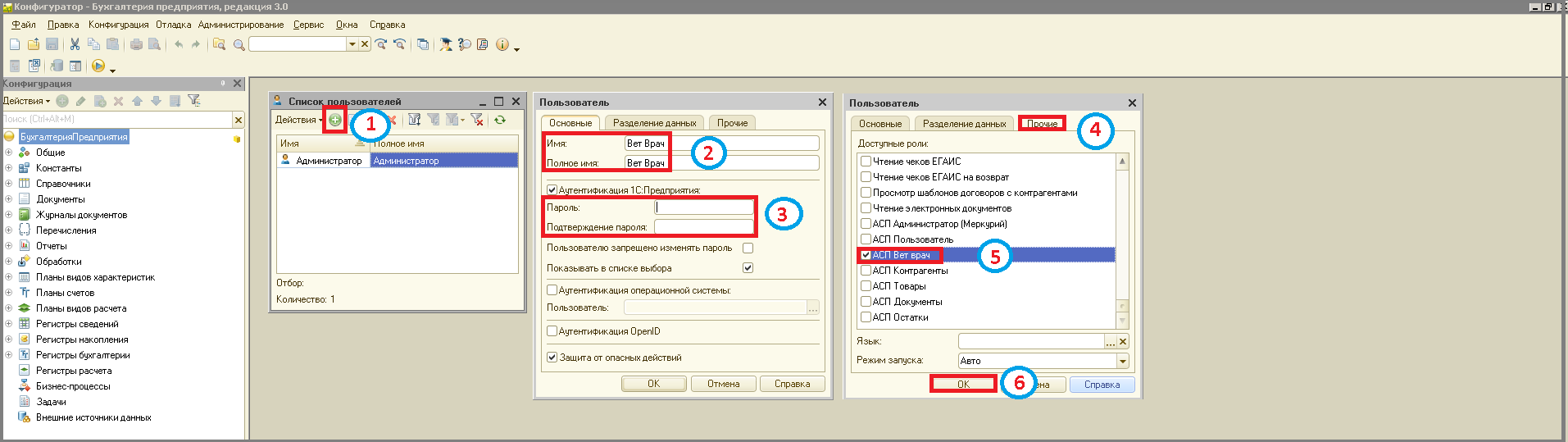
Task: Switch to 'Разделение данных' tab in middle dialog
Action: pyautogui.click(x=654, y=123)
